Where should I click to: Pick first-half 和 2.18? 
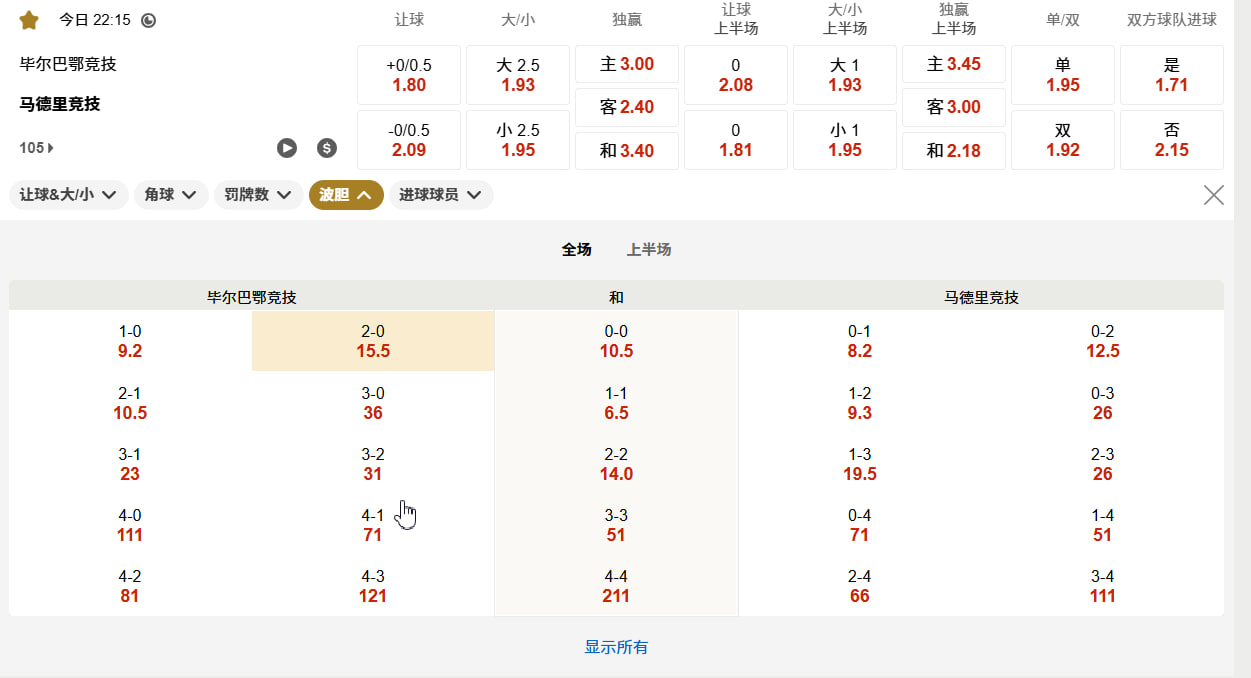pos(954,151)
